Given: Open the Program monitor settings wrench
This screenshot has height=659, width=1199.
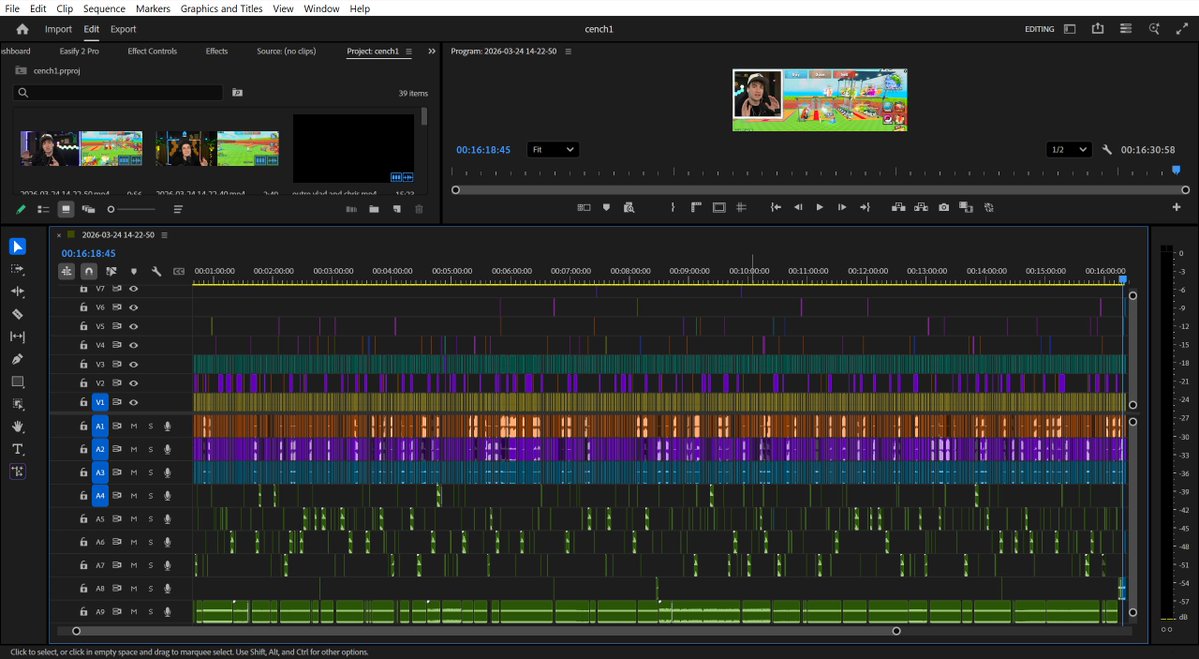Looking at the screenshot, I should click(x=1106, y=149).
